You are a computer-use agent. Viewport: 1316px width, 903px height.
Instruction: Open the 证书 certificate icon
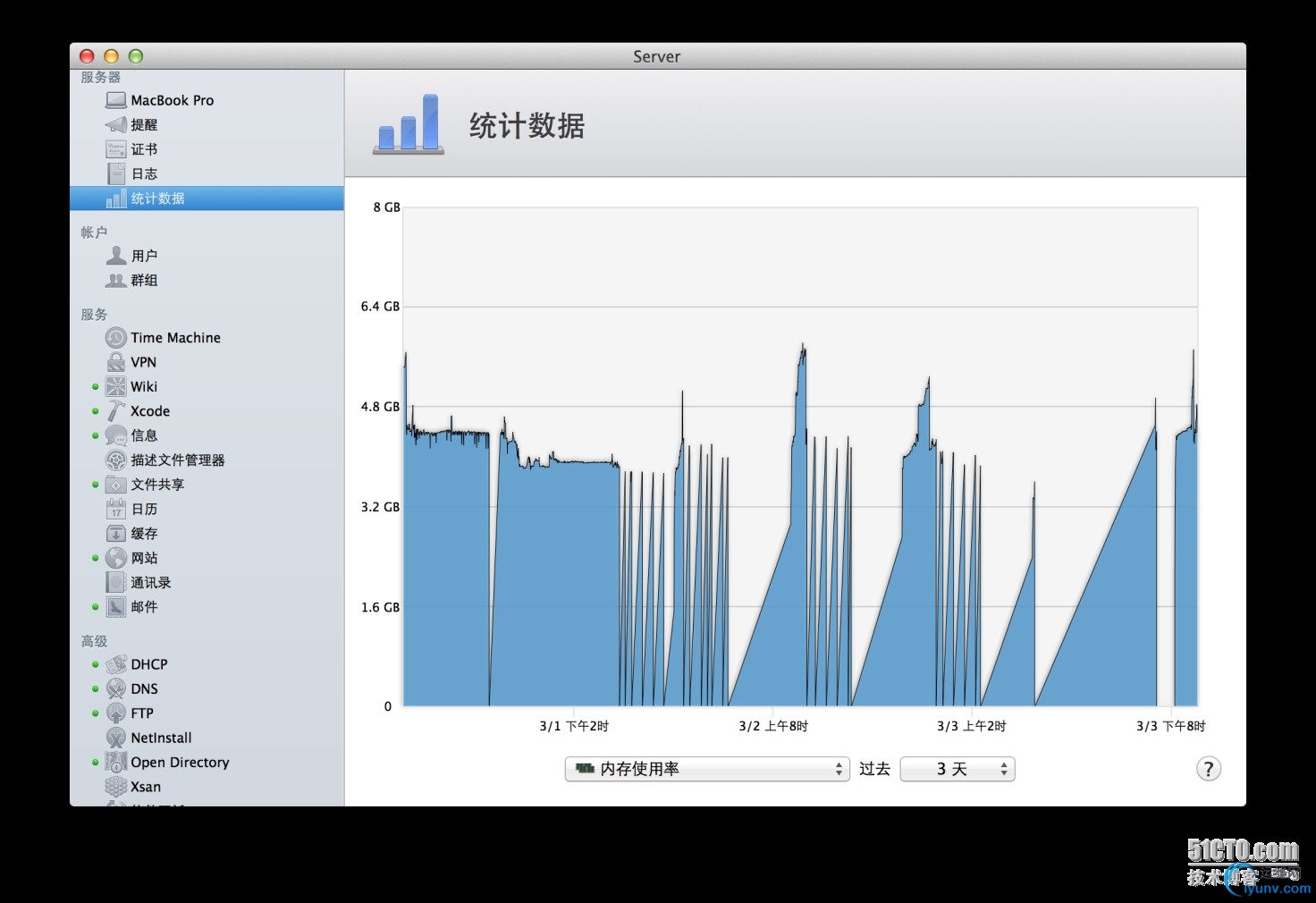point(116,149)
